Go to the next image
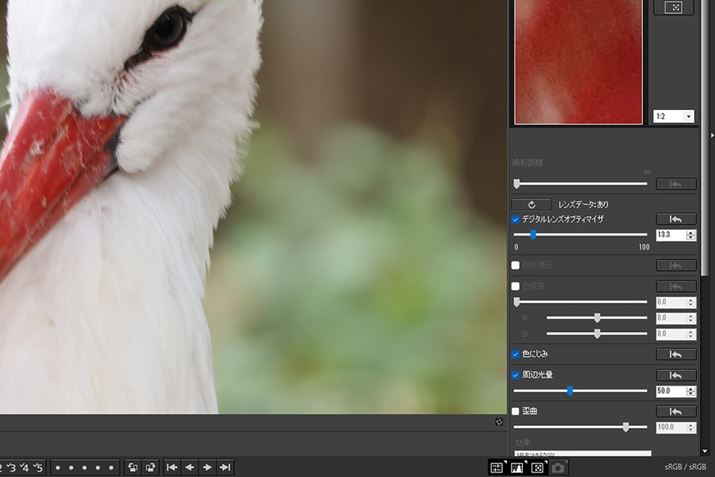Image resolution: width=715 pixels, height=477 pixels. pyautogui.click(x=207, y=467)
